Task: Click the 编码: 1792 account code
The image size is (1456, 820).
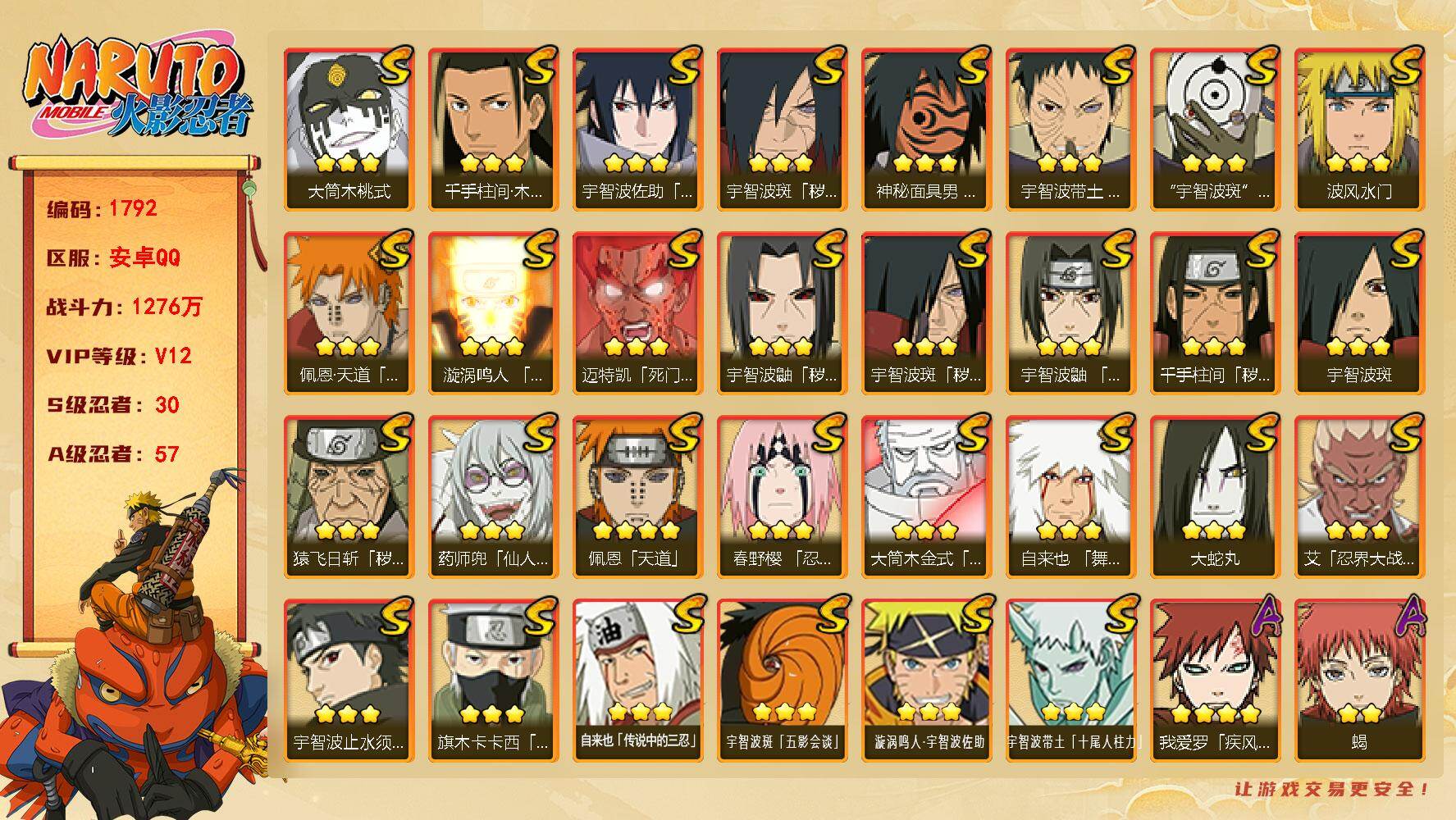Action: (x=102, y=209)
